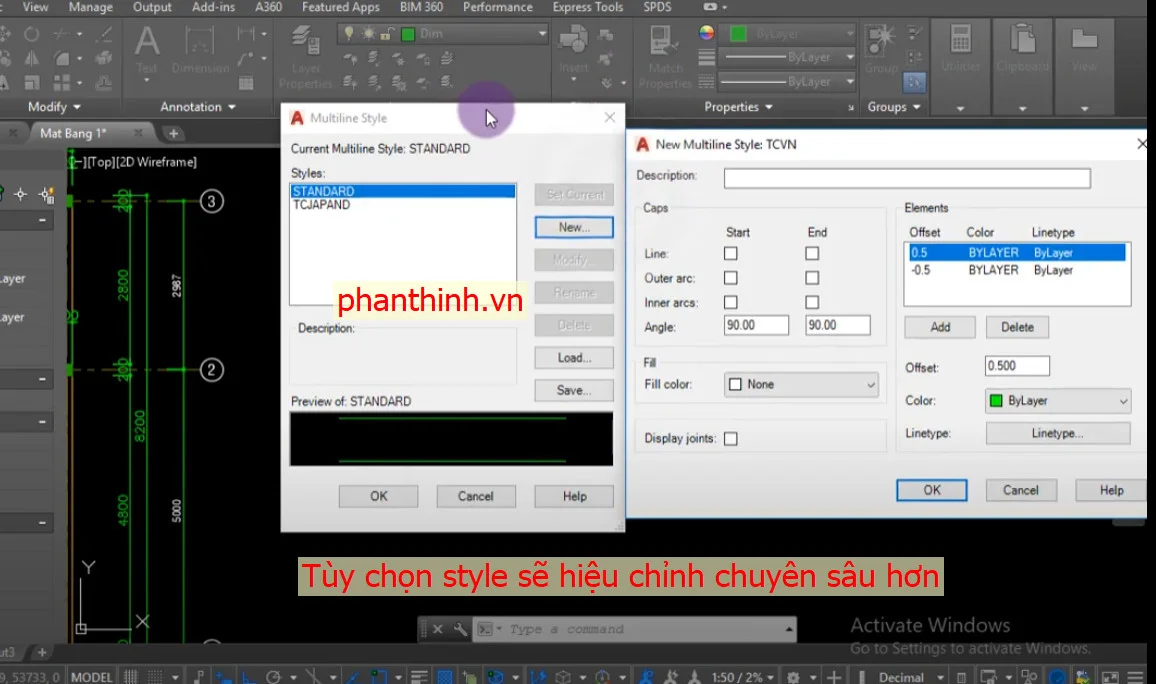
Task: Toggle grid display in status bar
Action: (130, 677)
